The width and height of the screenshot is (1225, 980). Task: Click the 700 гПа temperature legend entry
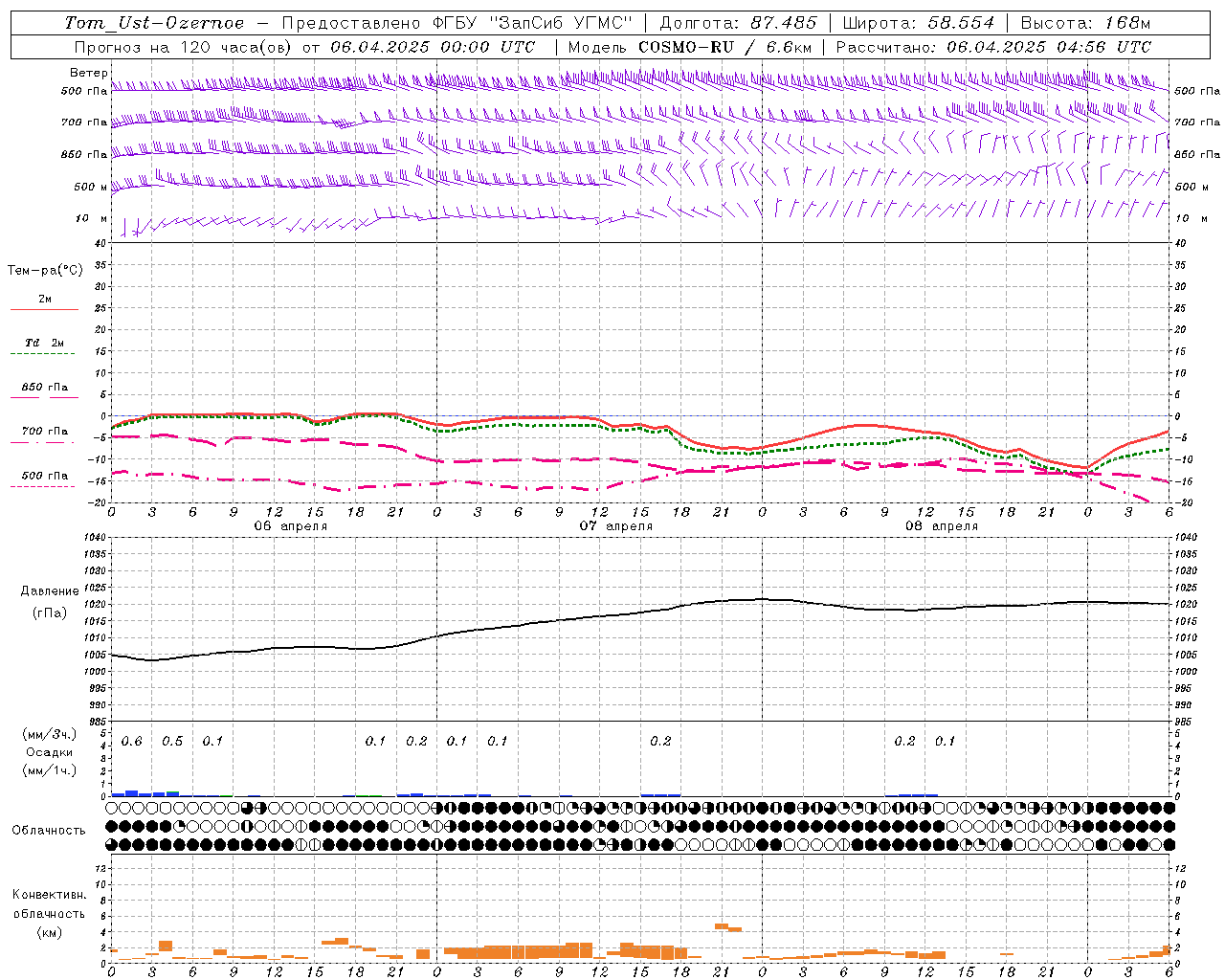point(44,431)
